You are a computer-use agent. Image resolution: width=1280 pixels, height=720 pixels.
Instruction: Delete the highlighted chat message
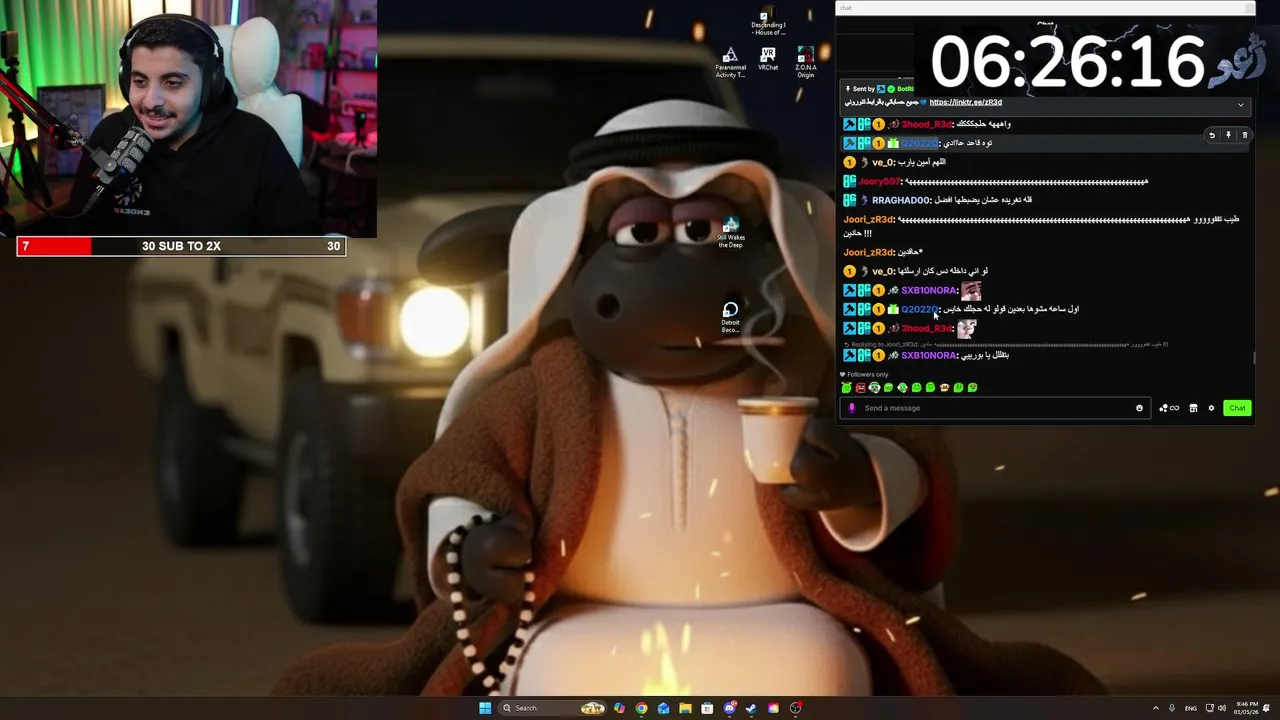1244,135
